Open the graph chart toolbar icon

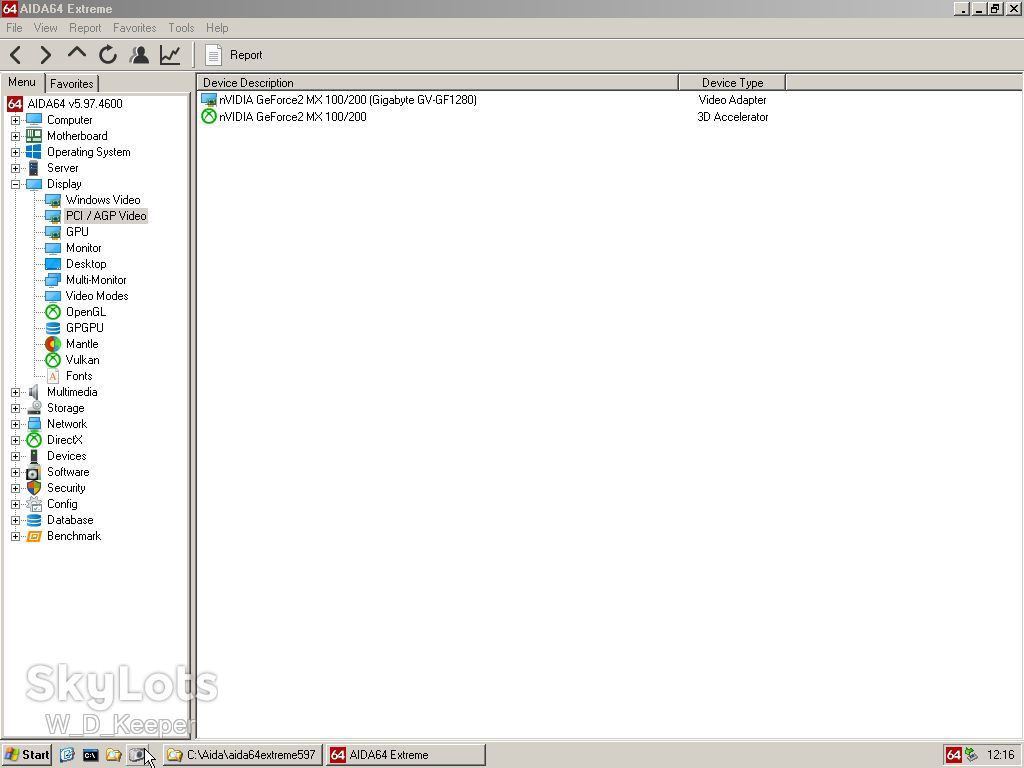pyautogui.click(x=170, y=55)
